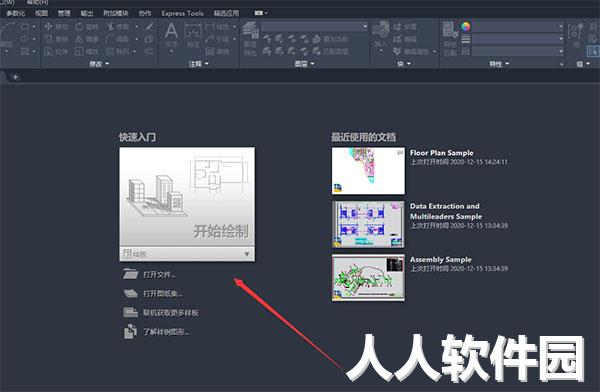Select the Dimension tool in Annotation panel
This screenshot has width=600, height=392.
coord(193,35)
